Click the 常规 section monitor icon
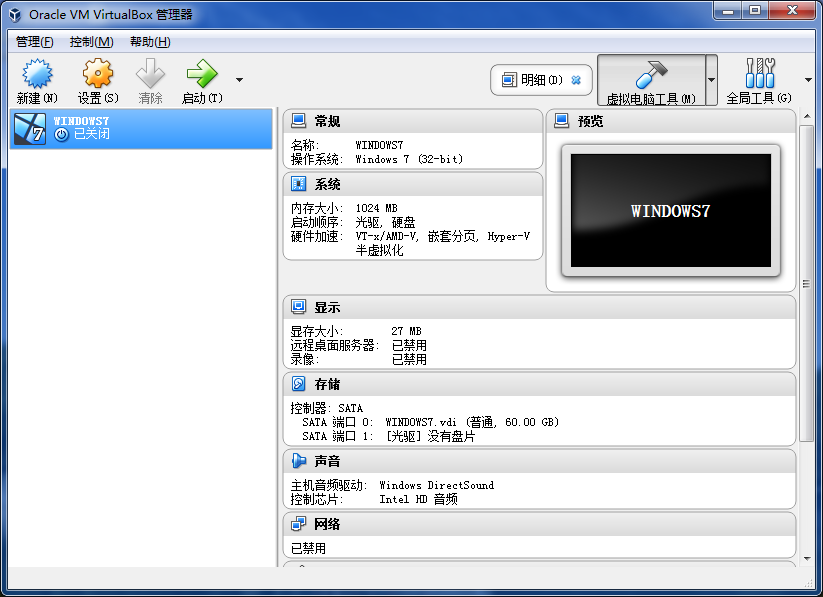Viewport: 823px width, 597px height. pyautogui.click(x=299, y=121)
